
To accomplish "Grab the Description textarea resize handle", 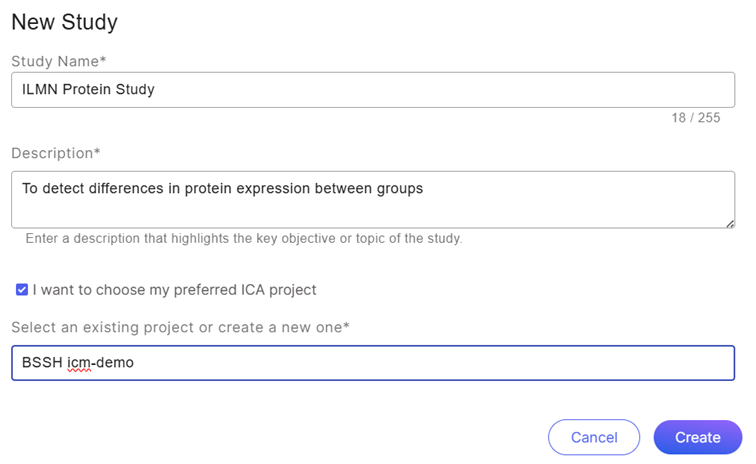I will 730,223.
